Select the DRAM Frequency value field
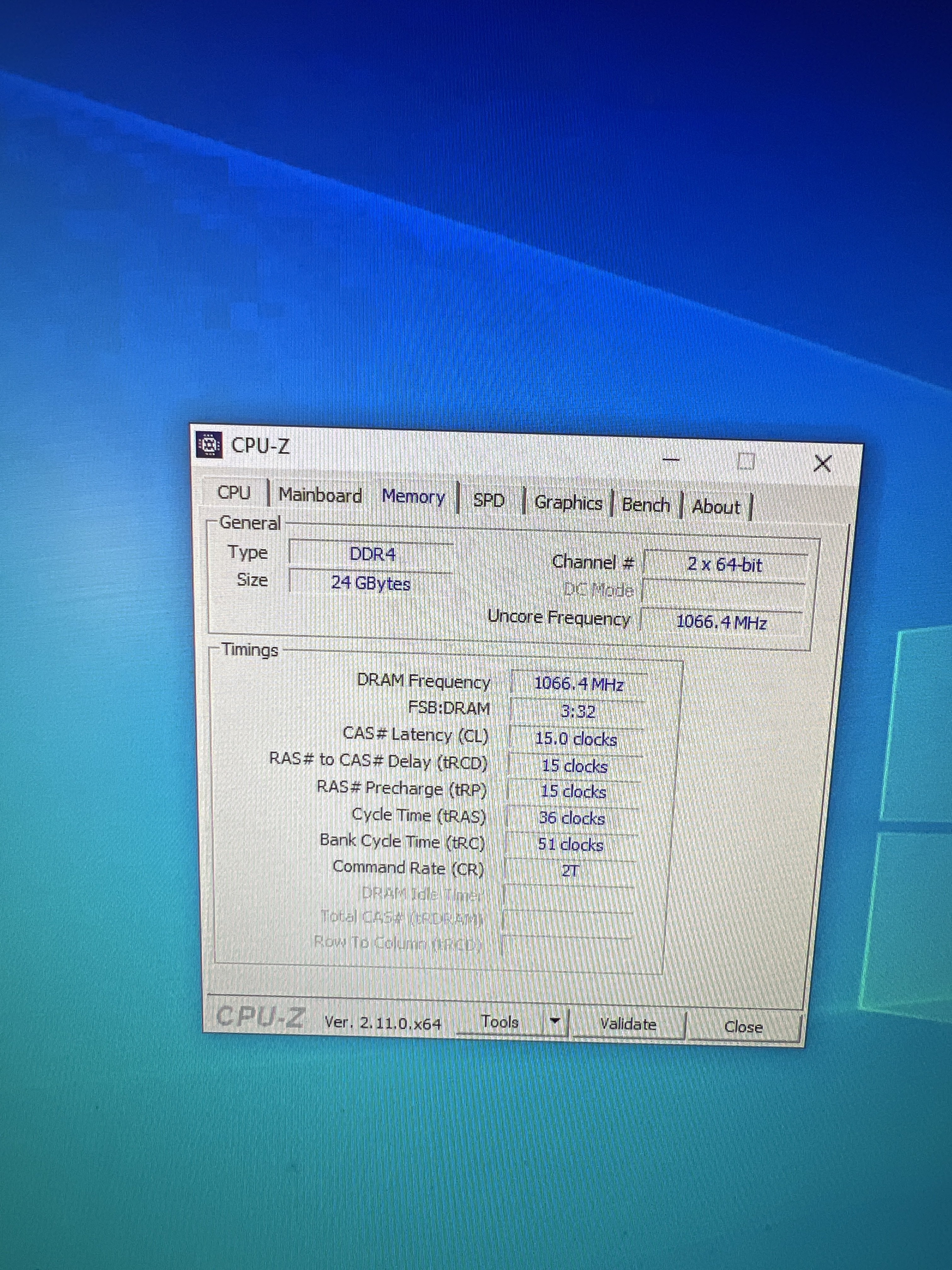 [578, 684]
